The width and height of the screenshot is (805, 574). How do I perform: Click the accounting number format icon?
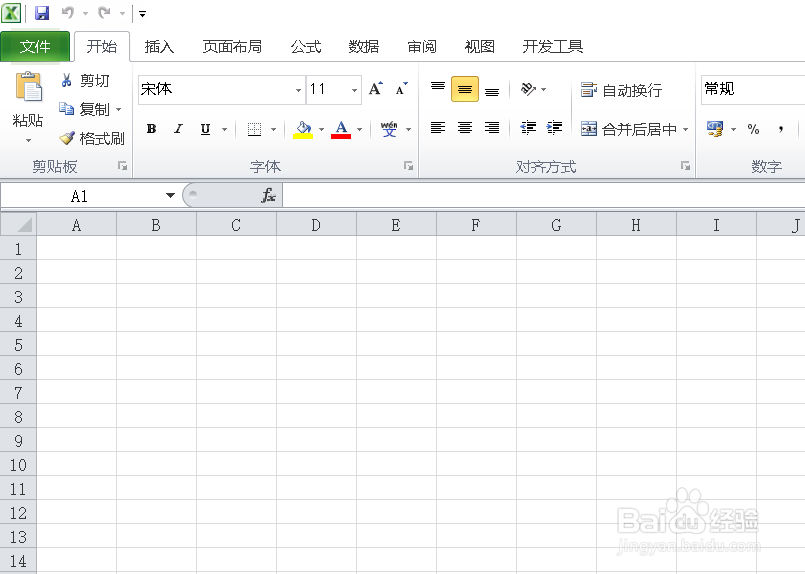[715, 129]
